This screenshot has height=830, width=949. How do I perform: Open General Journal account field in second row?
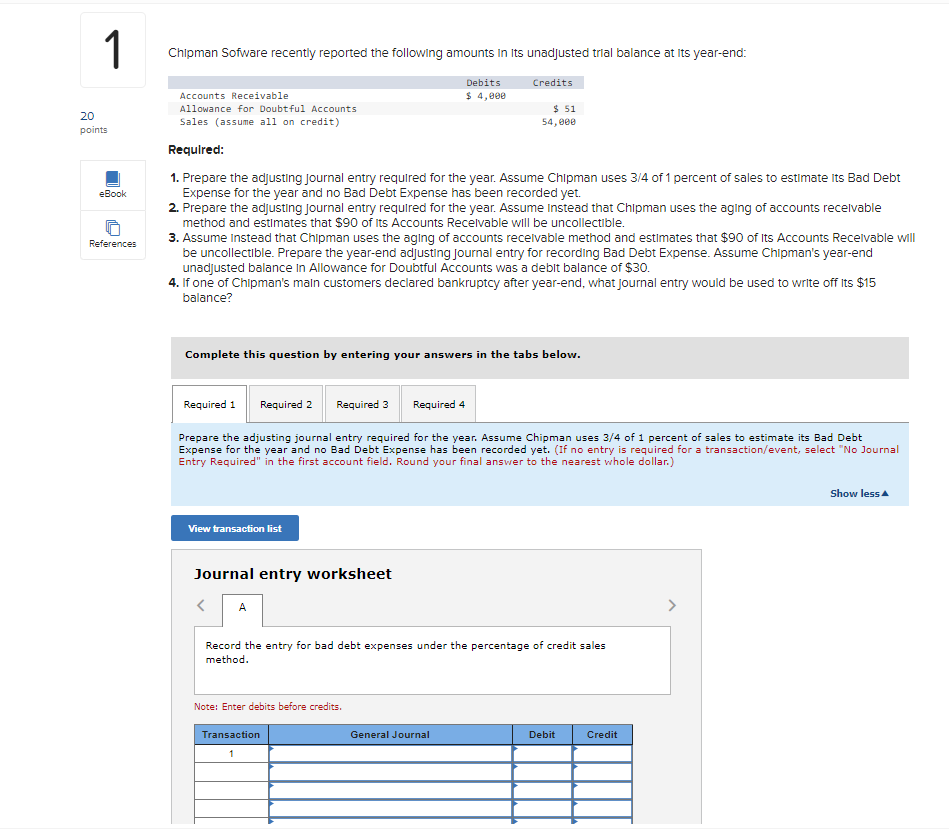point(390,772)
